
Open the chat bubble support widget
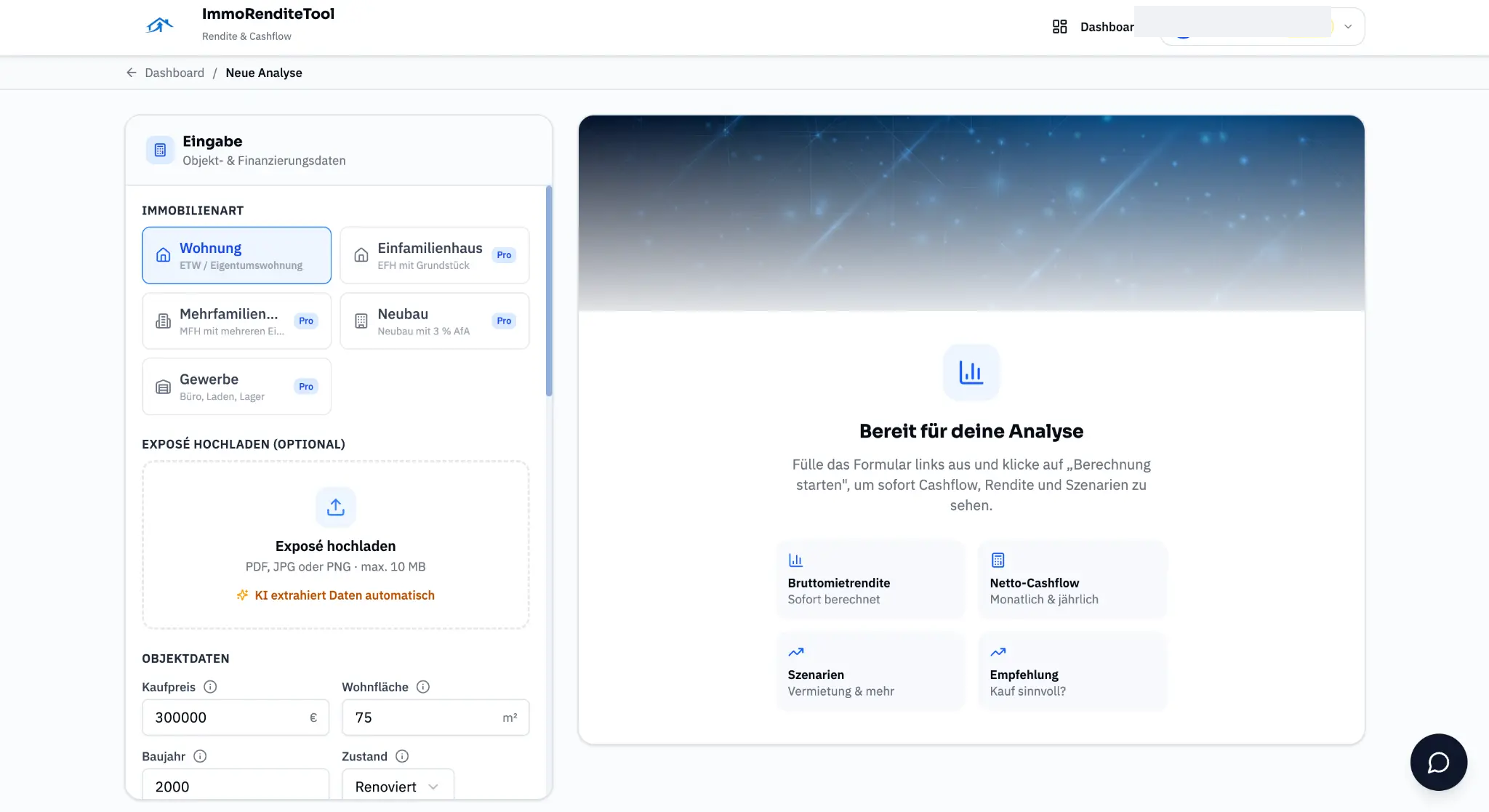[1438, 762]
